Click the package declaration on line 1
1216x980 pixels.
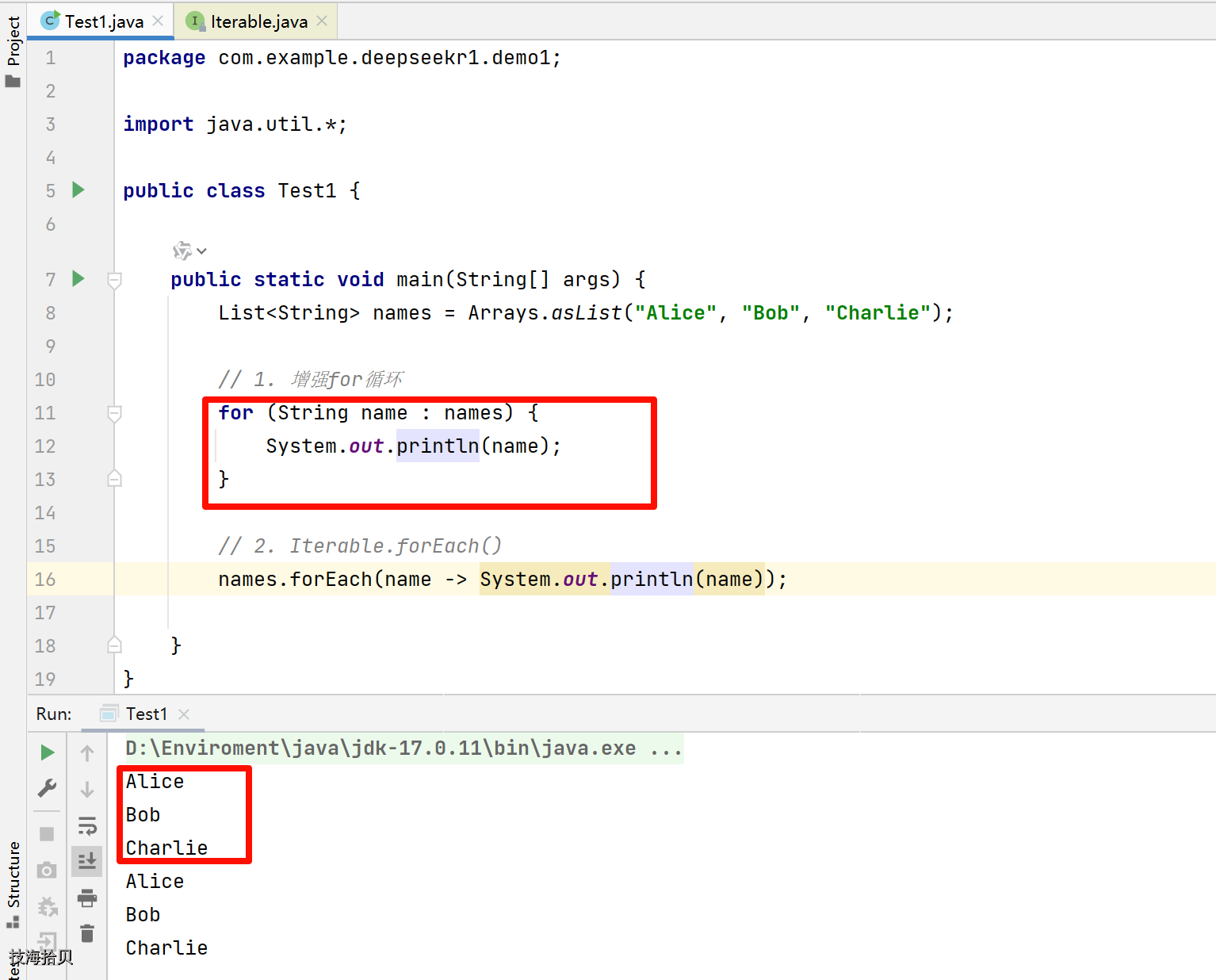click(342, 58)
